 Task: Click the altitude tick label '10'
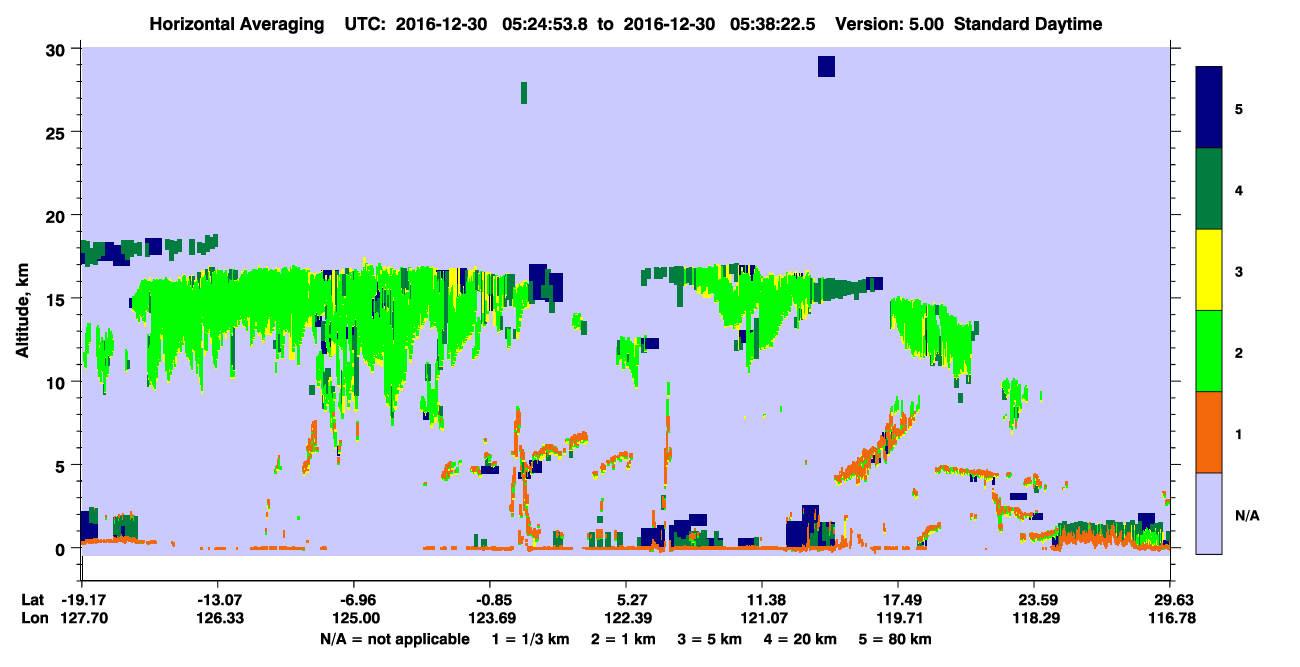[58, 382]
